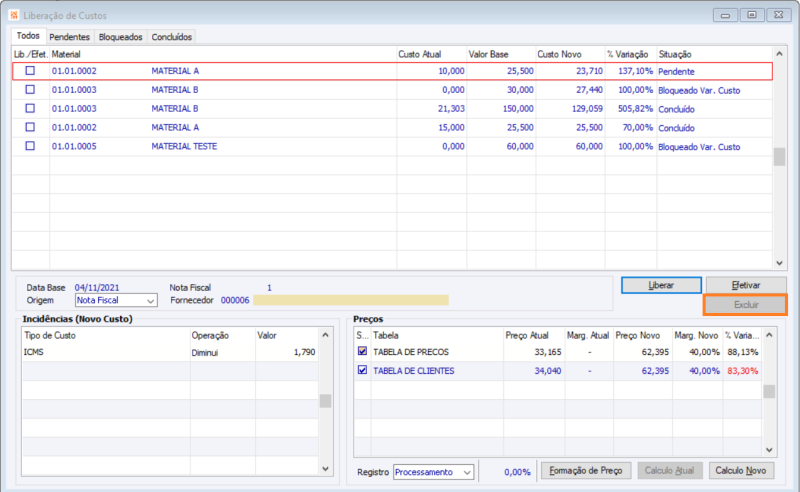Click the Calculo Novo button
This screenshot has width=800, height=492.
[x=741, y=471]
